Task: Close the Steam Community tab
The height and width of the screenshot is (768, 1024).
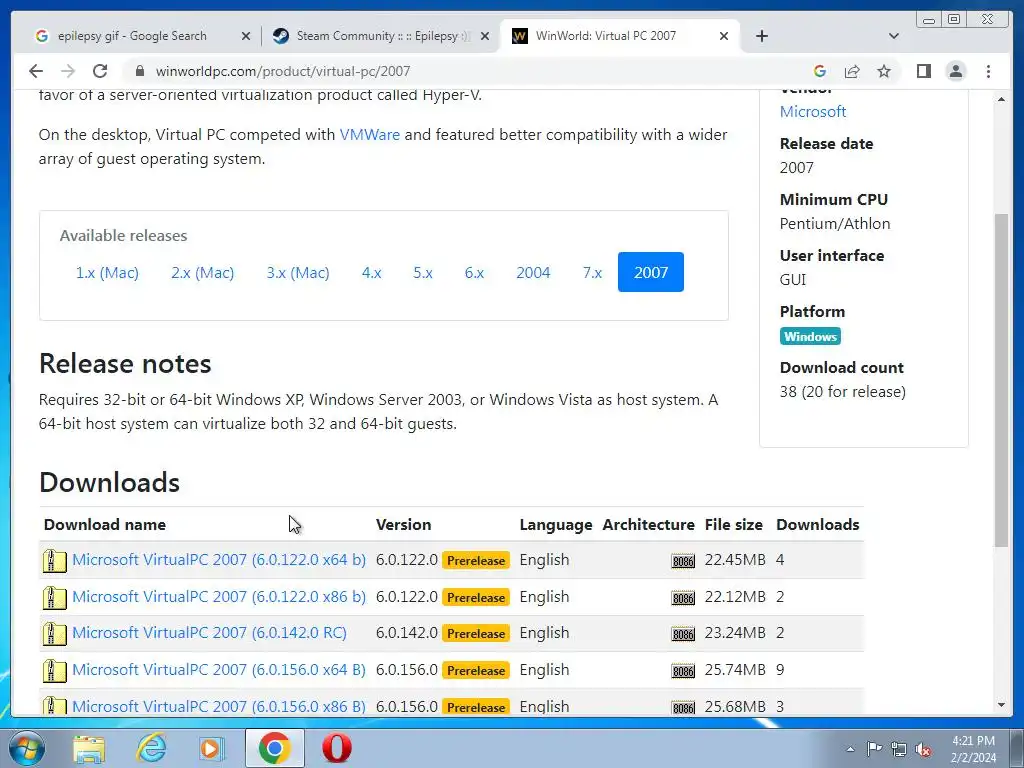Action: tap(485, 36)
